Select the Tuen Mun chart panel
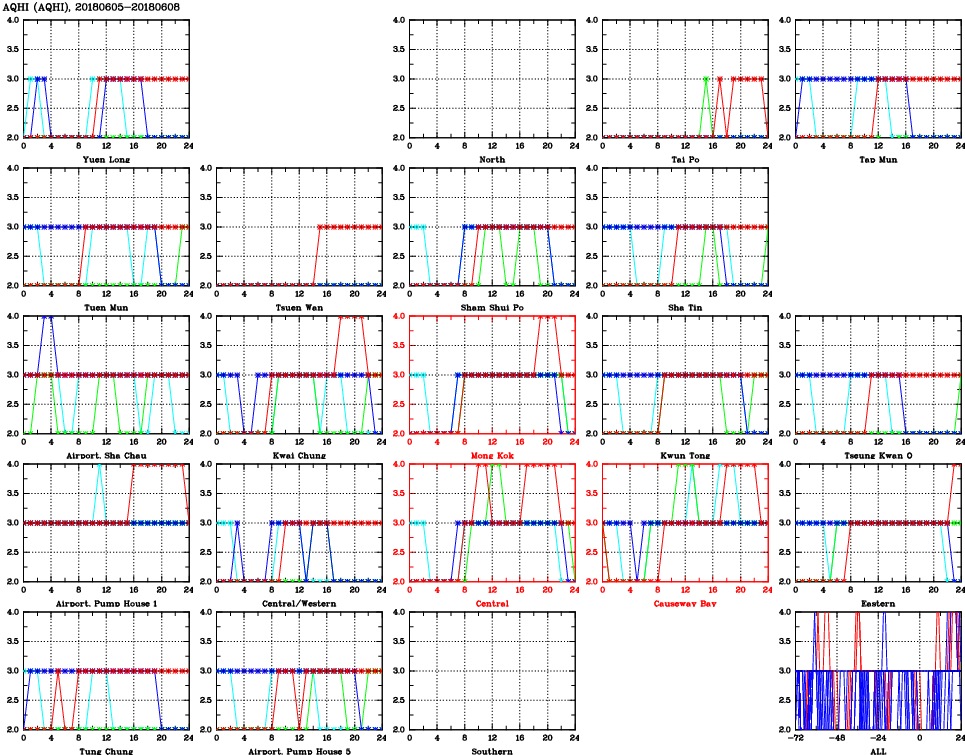 point(105,226)
